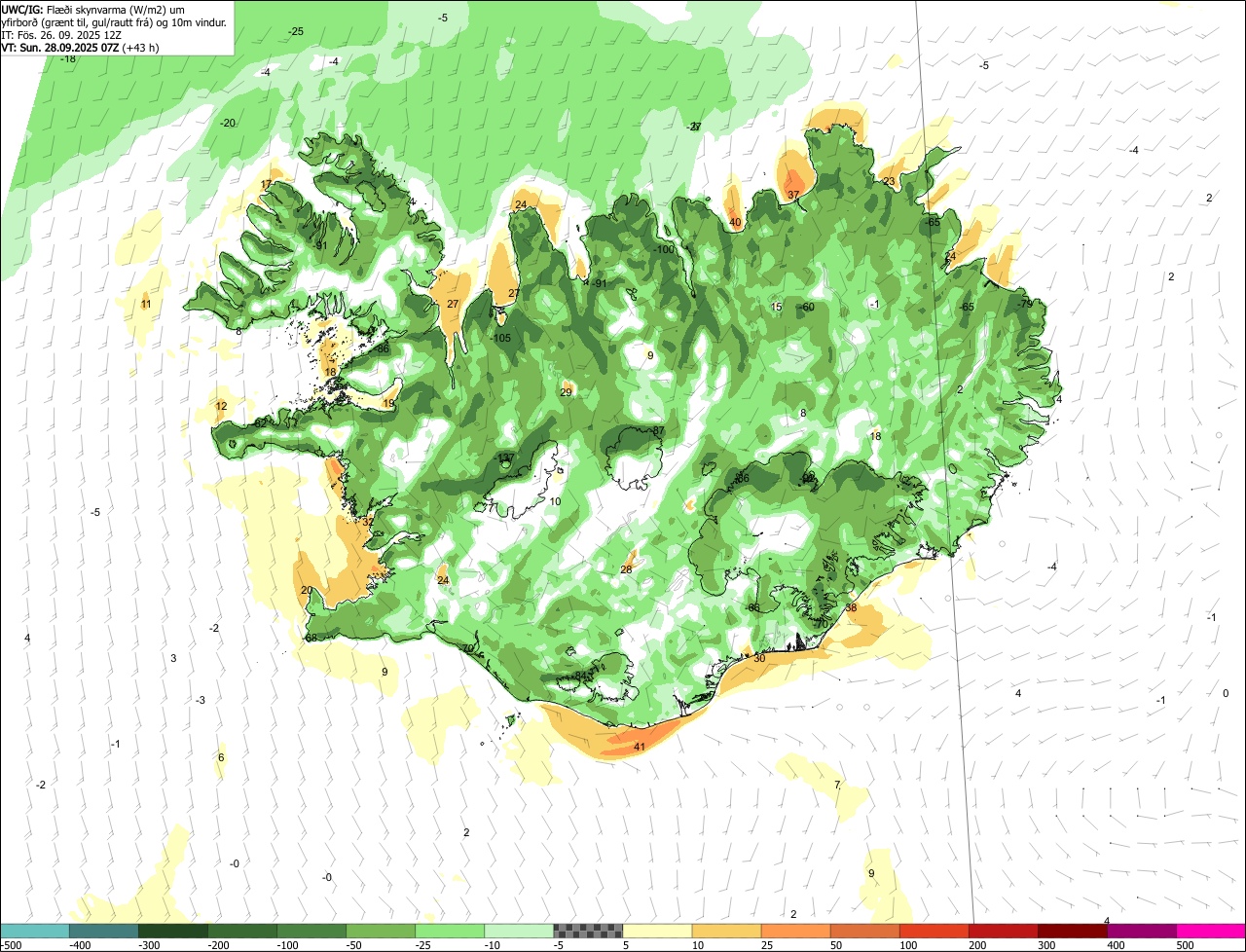This screenshot has height=952, width=1246.
Task: Click the '32' value on the west coast
Action: (368, 522)
